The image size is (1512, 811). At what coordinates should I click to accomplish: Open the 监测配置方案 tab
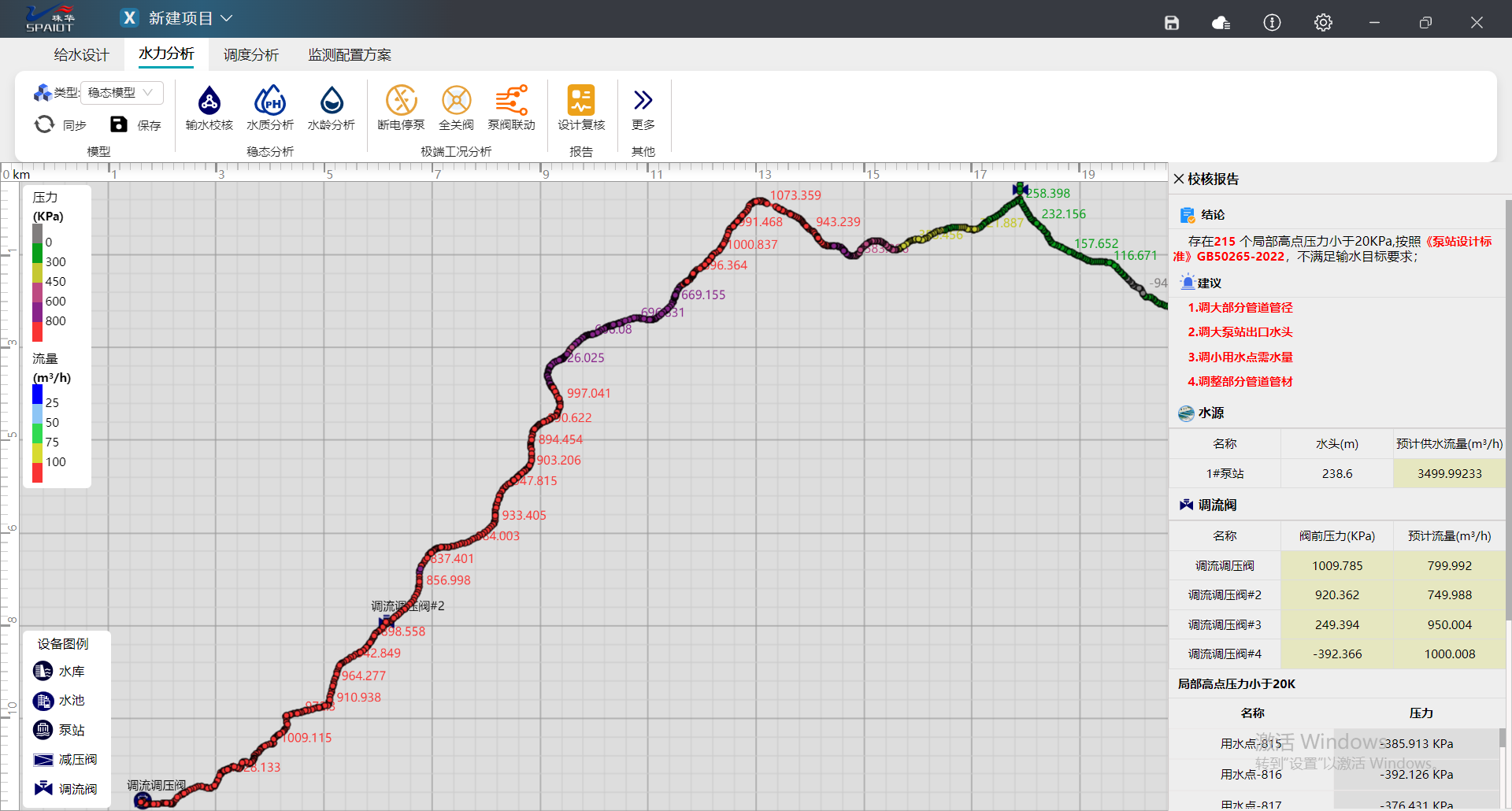point(350,55)
